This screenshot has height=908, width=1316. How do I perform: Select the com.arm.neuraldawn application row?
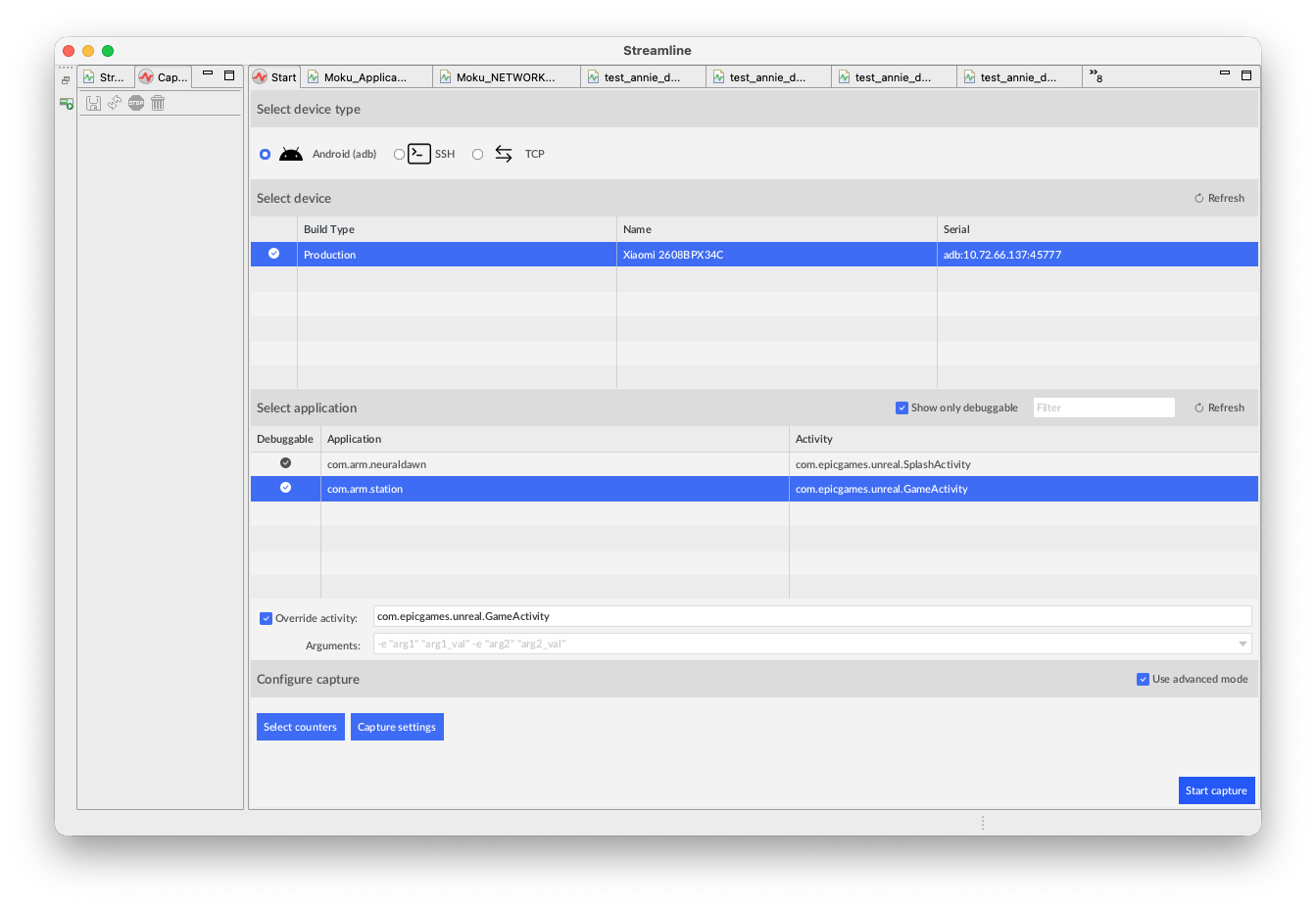pyautogui.click(x=755, y=464)
